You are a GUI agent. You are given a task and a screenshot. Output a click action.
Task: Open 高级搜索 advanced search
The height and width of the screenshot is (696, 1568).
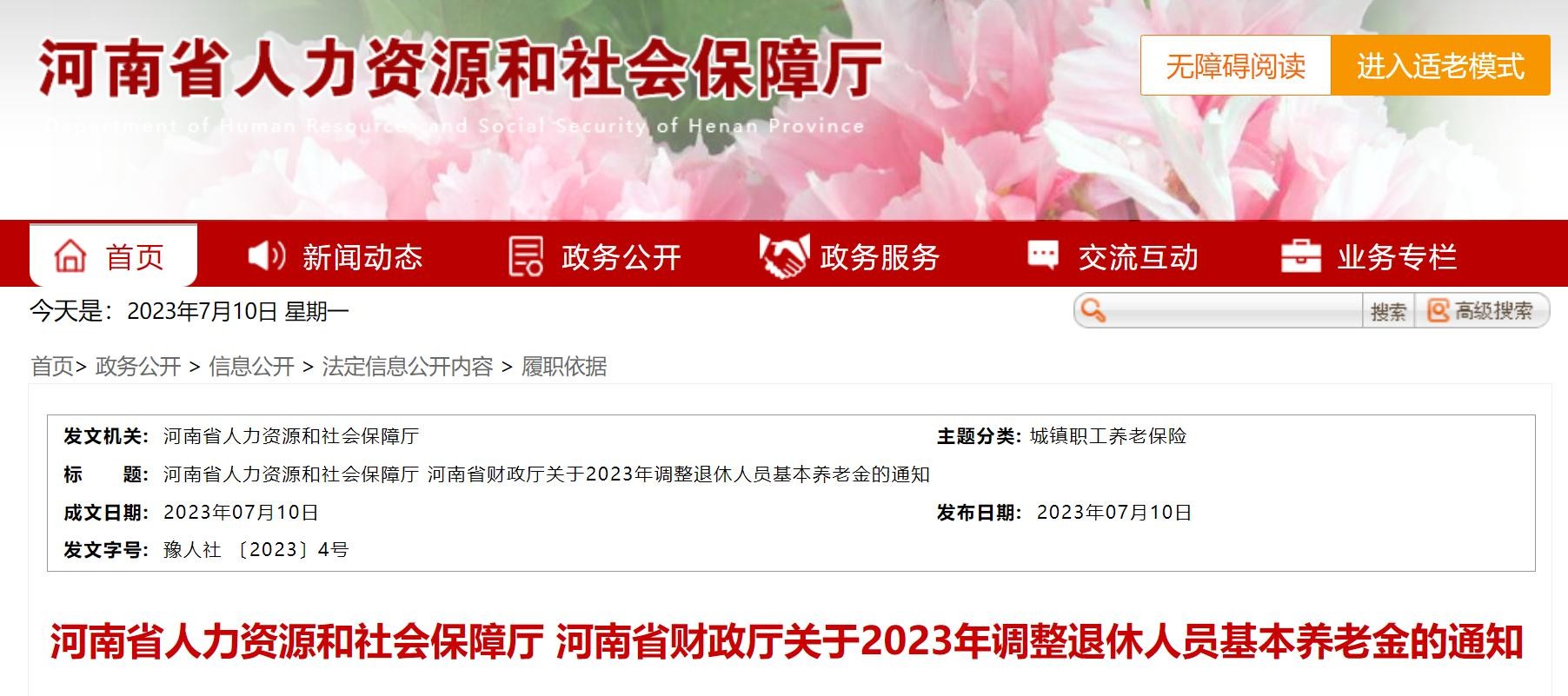[1483, 311]
